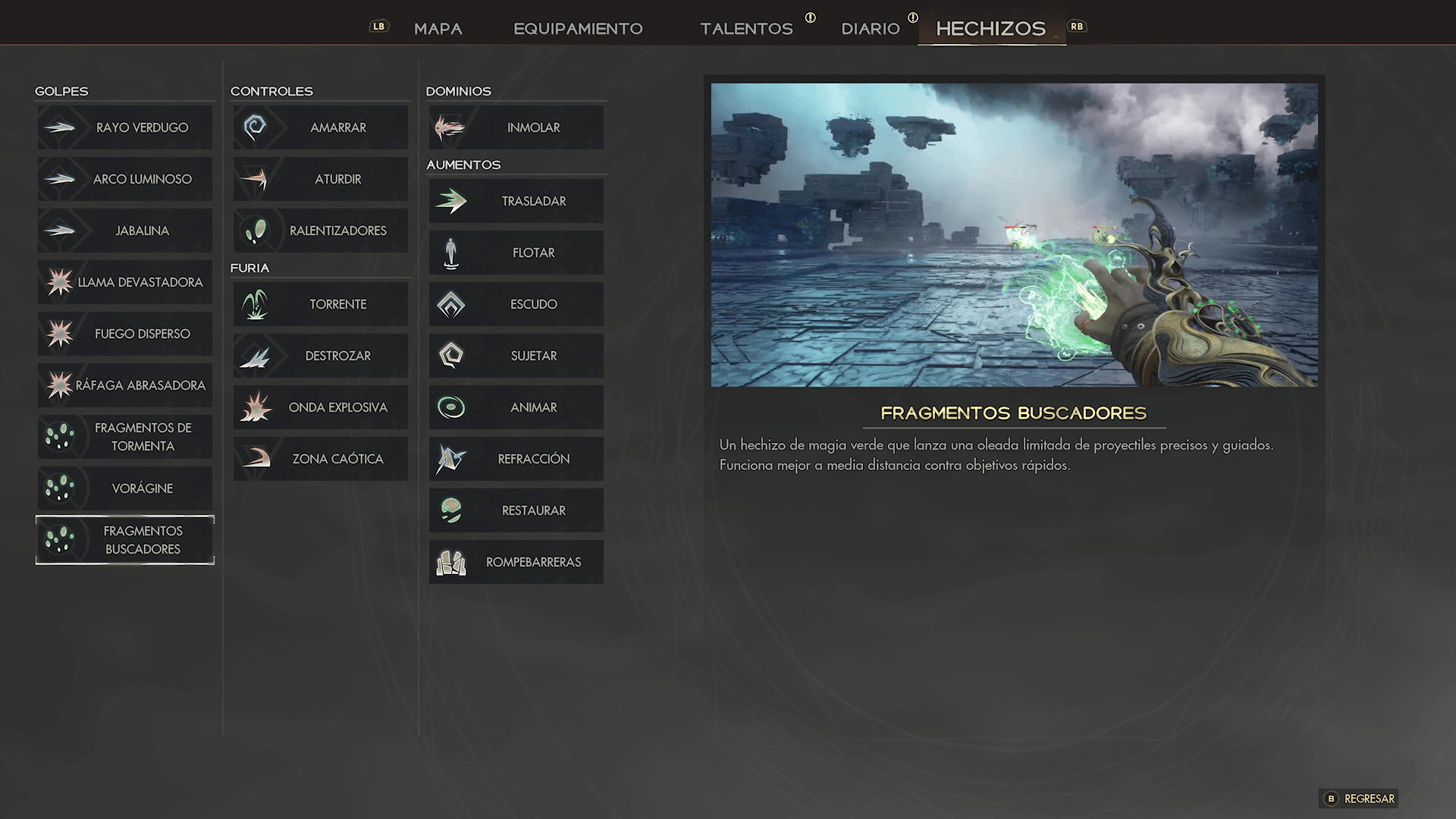The image size is (1456, 819).
Task: Switch to the MAPA tab
Action: 438,29
